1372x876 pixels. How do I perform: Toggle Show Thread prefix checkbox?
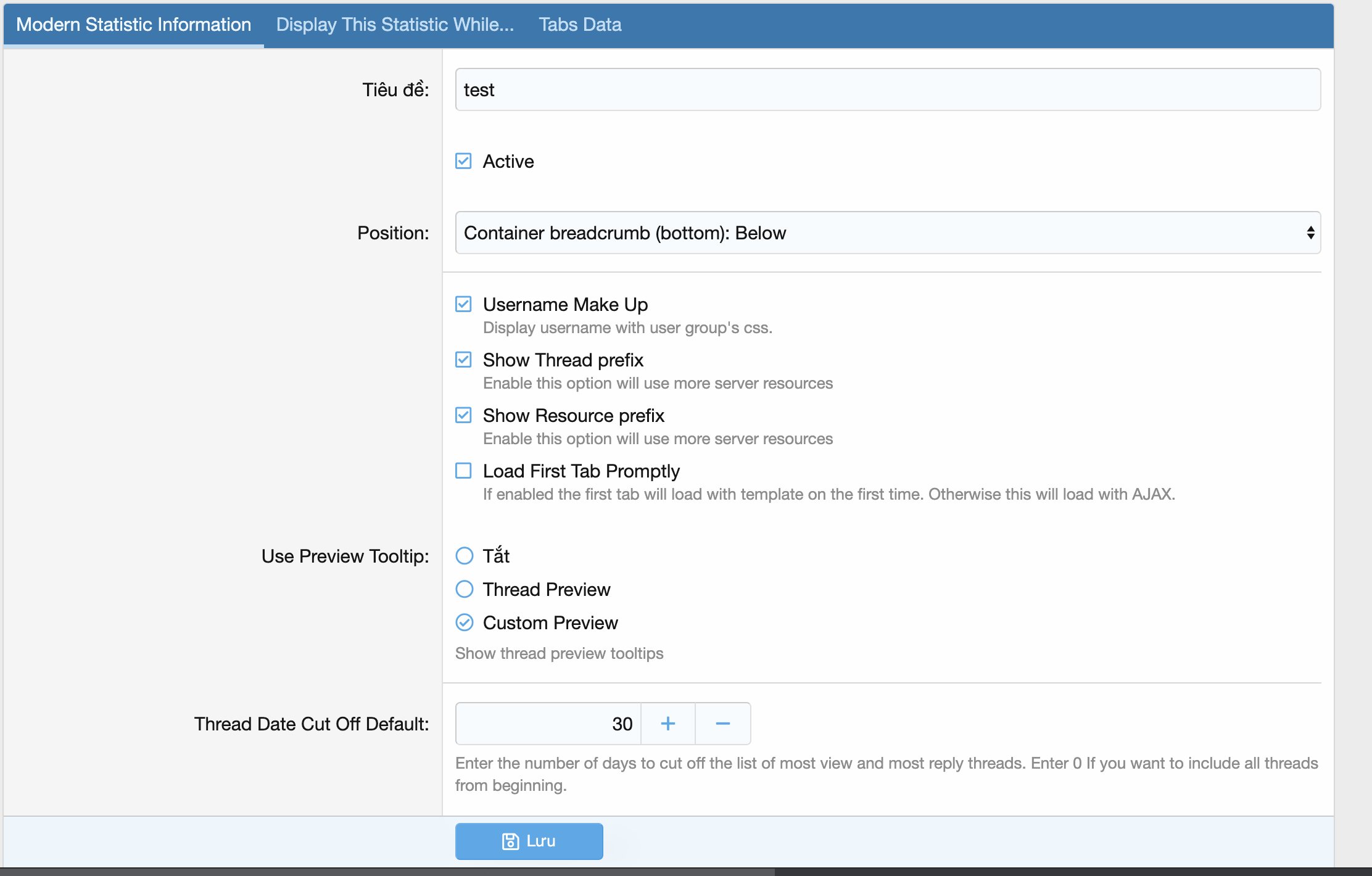click(x=463, y=360)
